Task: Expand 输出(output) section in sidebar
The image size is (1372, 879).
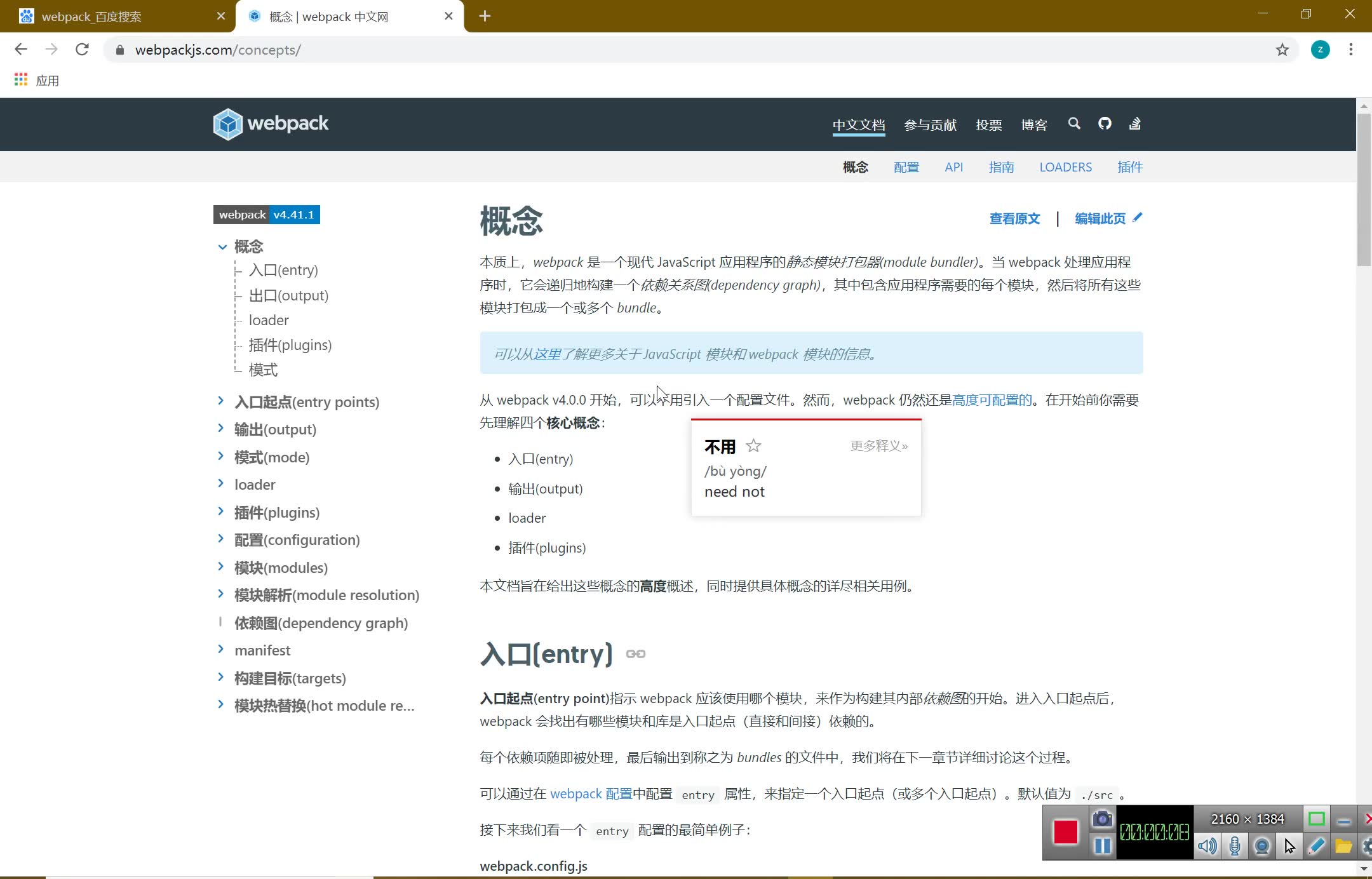Action: [x=220, y=428]
